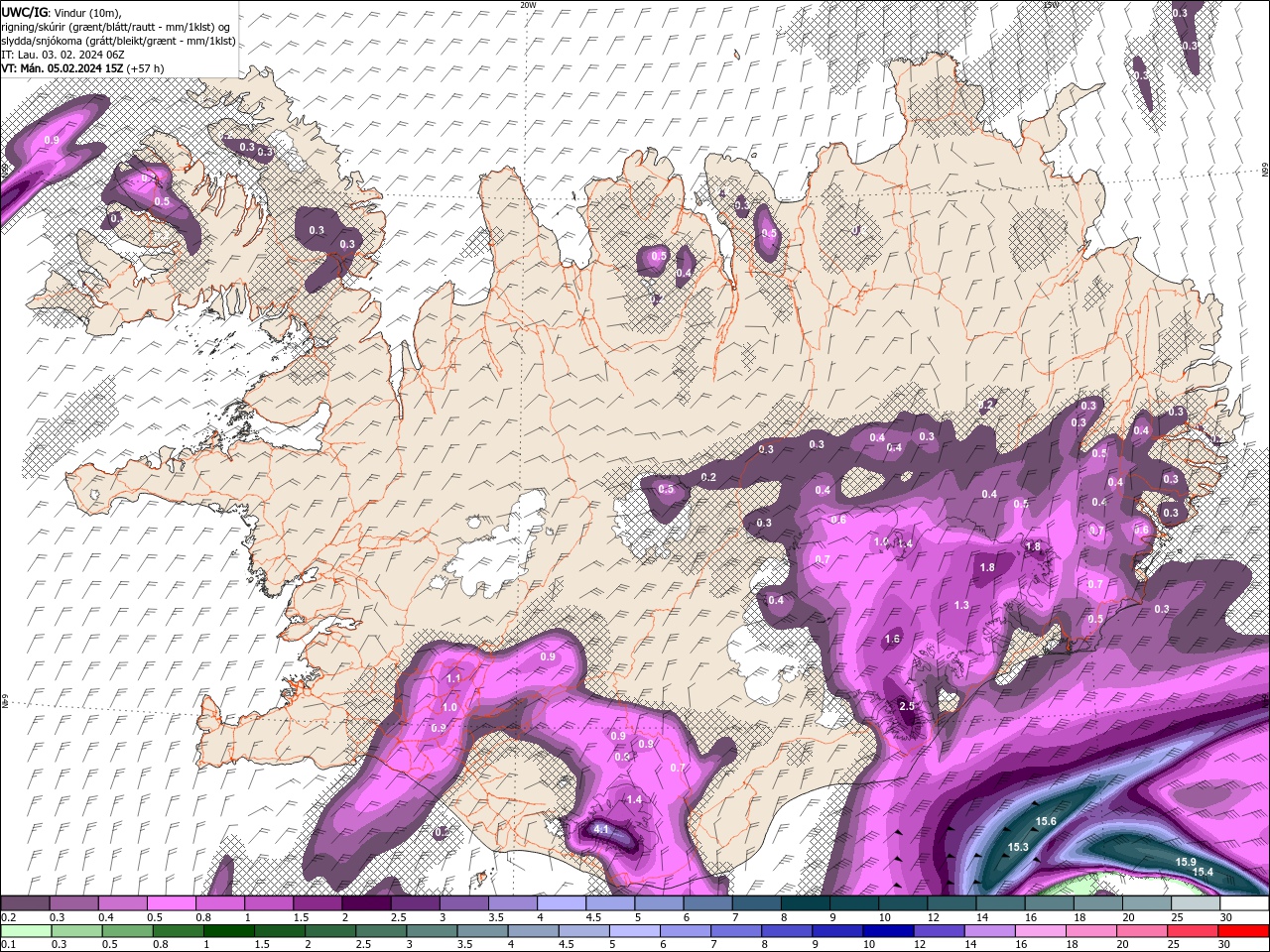This screenshot has width=1270, height=952.
Task: Select dark mauve legend swatch between 0.2 and 0.3
Action: pos(25,903)
